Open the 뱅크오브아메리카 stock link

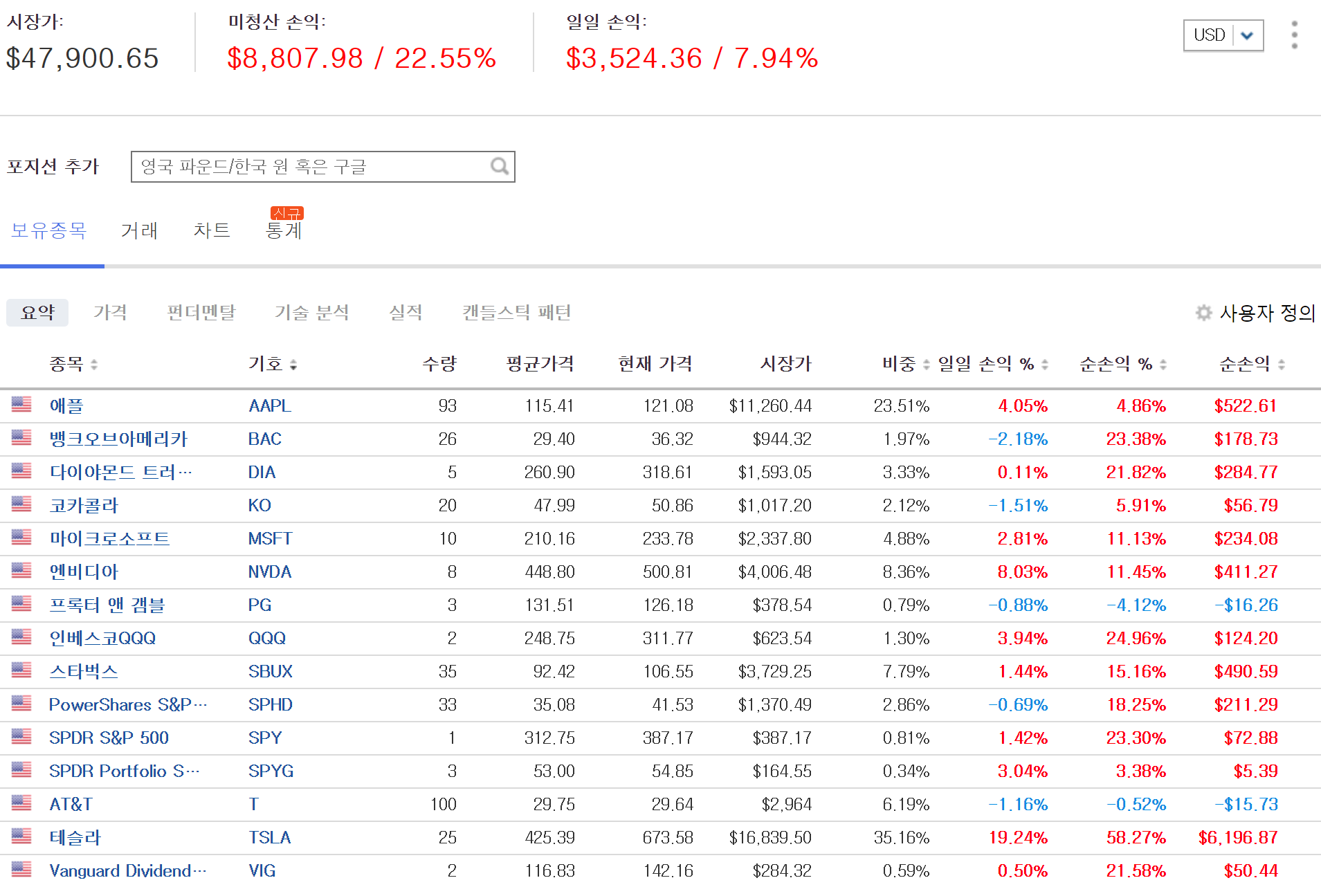pos(118,439)
